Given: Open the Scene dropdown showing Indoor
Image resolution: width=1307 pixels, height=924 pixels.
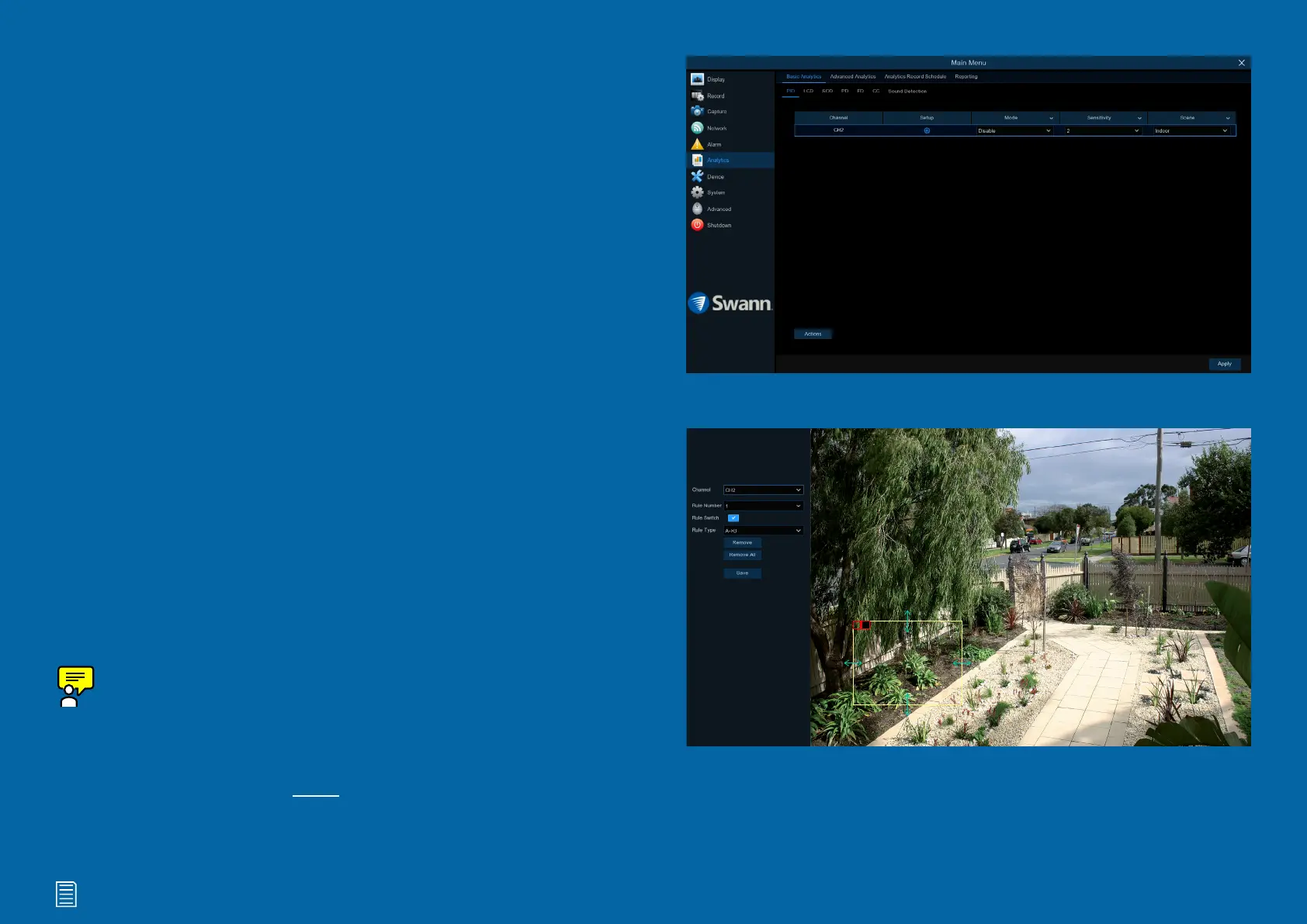Looking at the screenshot, I should pos(1191,130).
